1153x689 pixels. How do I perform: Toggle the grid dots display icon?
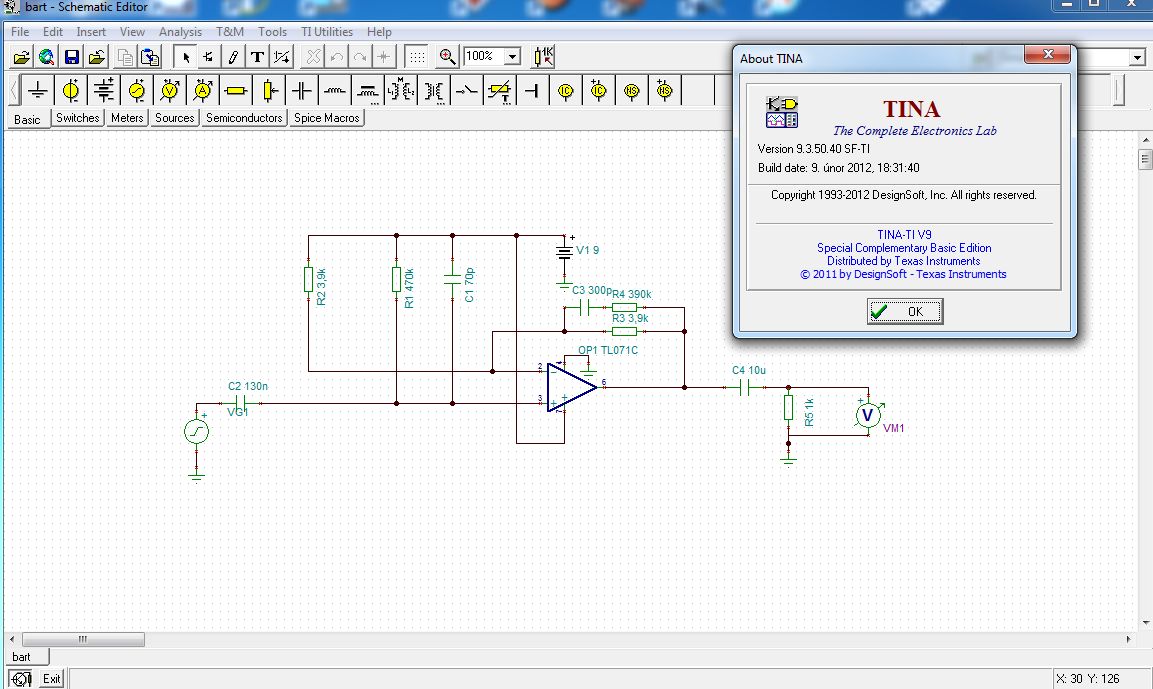pos(416,57)
